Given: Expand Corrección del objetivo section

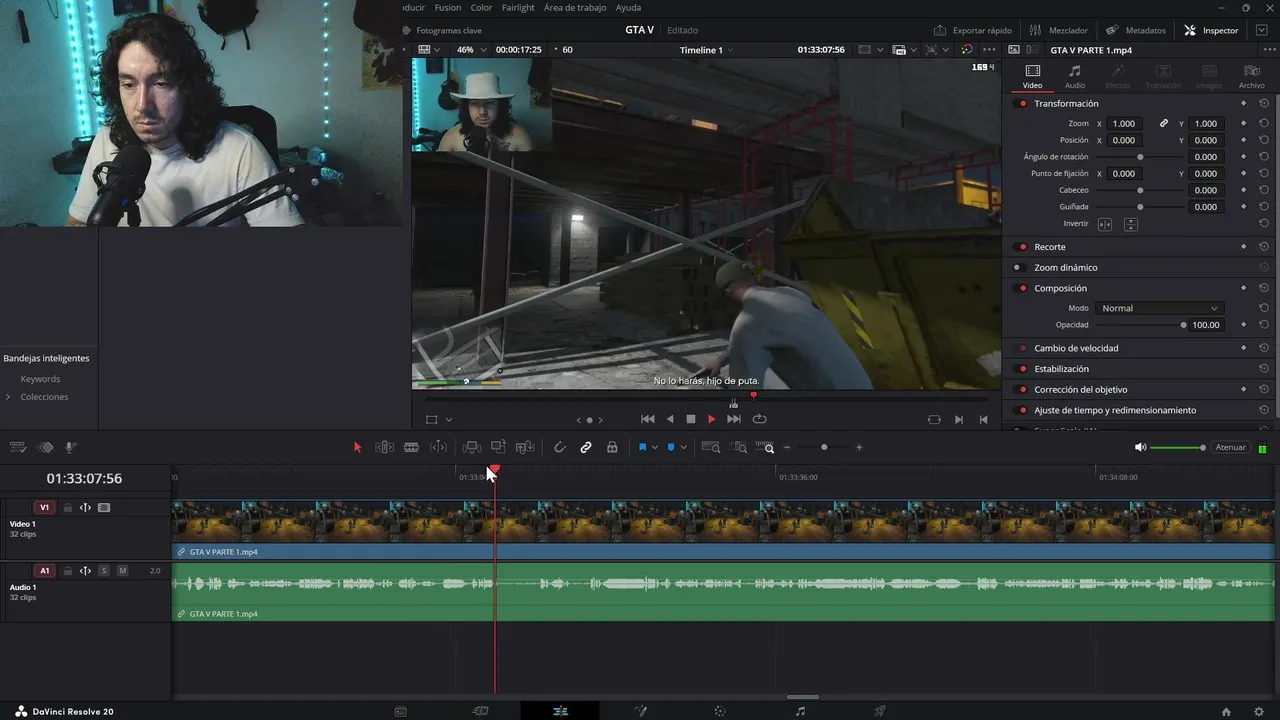Looking at the screenshot, I should pos(1080,390).
